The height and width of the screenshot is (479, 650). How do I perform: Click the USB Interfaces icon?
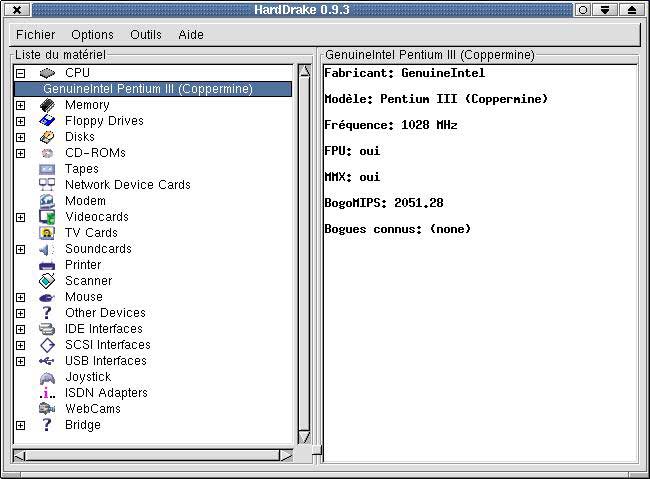point(47,361)
